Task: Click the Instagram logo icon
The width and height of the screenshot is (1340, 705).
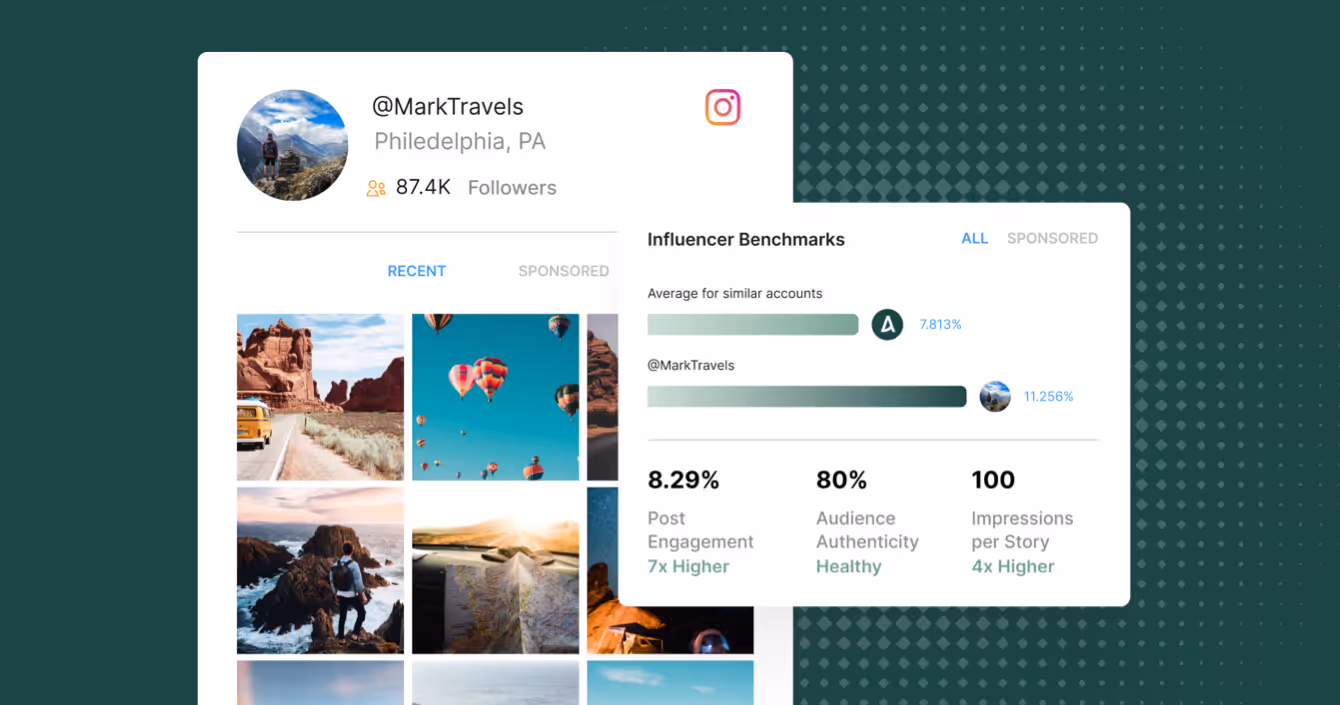Action: click(722, 107)
